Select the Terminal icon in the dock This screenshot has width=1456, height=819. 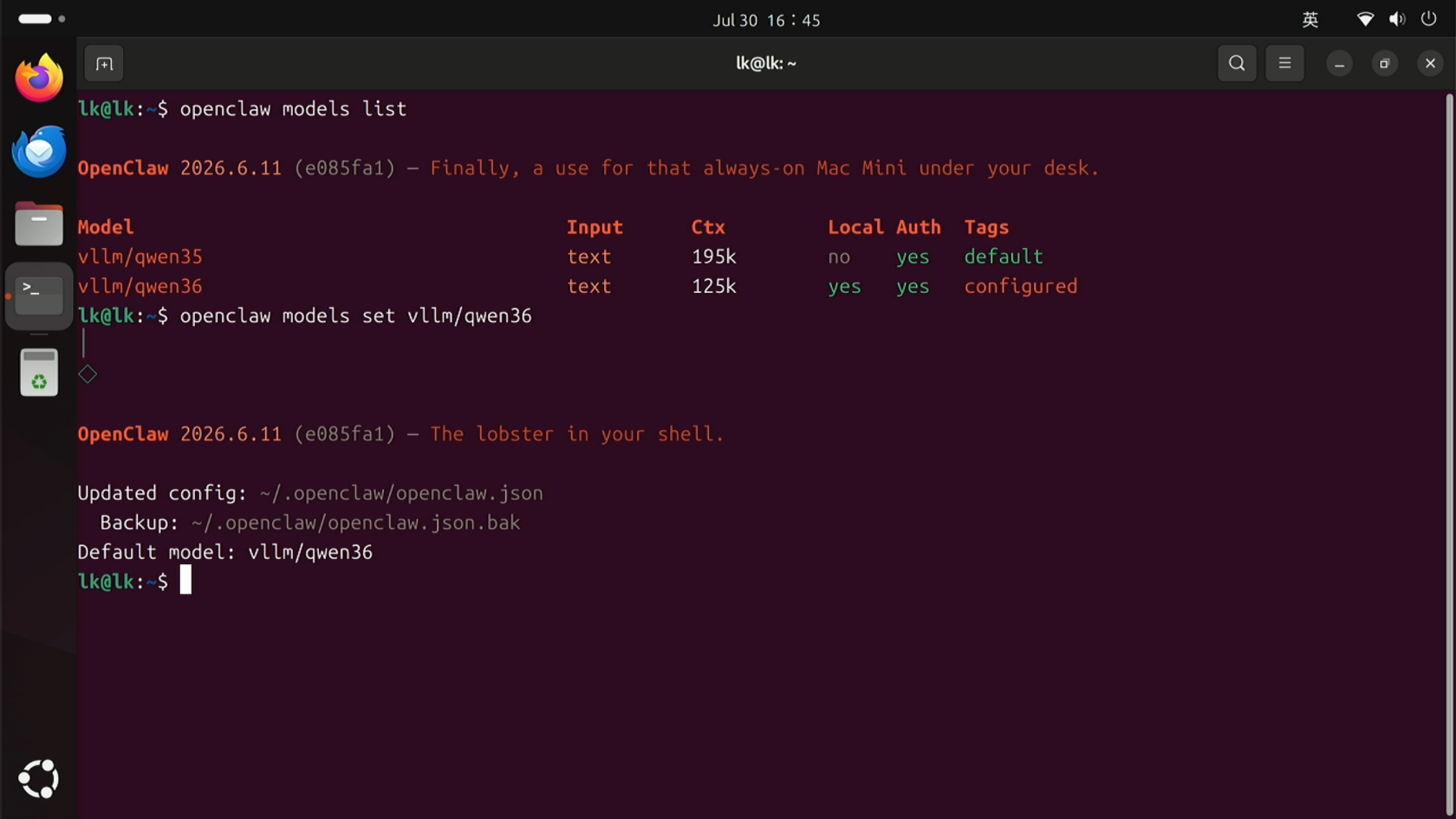tap(39, 296)
